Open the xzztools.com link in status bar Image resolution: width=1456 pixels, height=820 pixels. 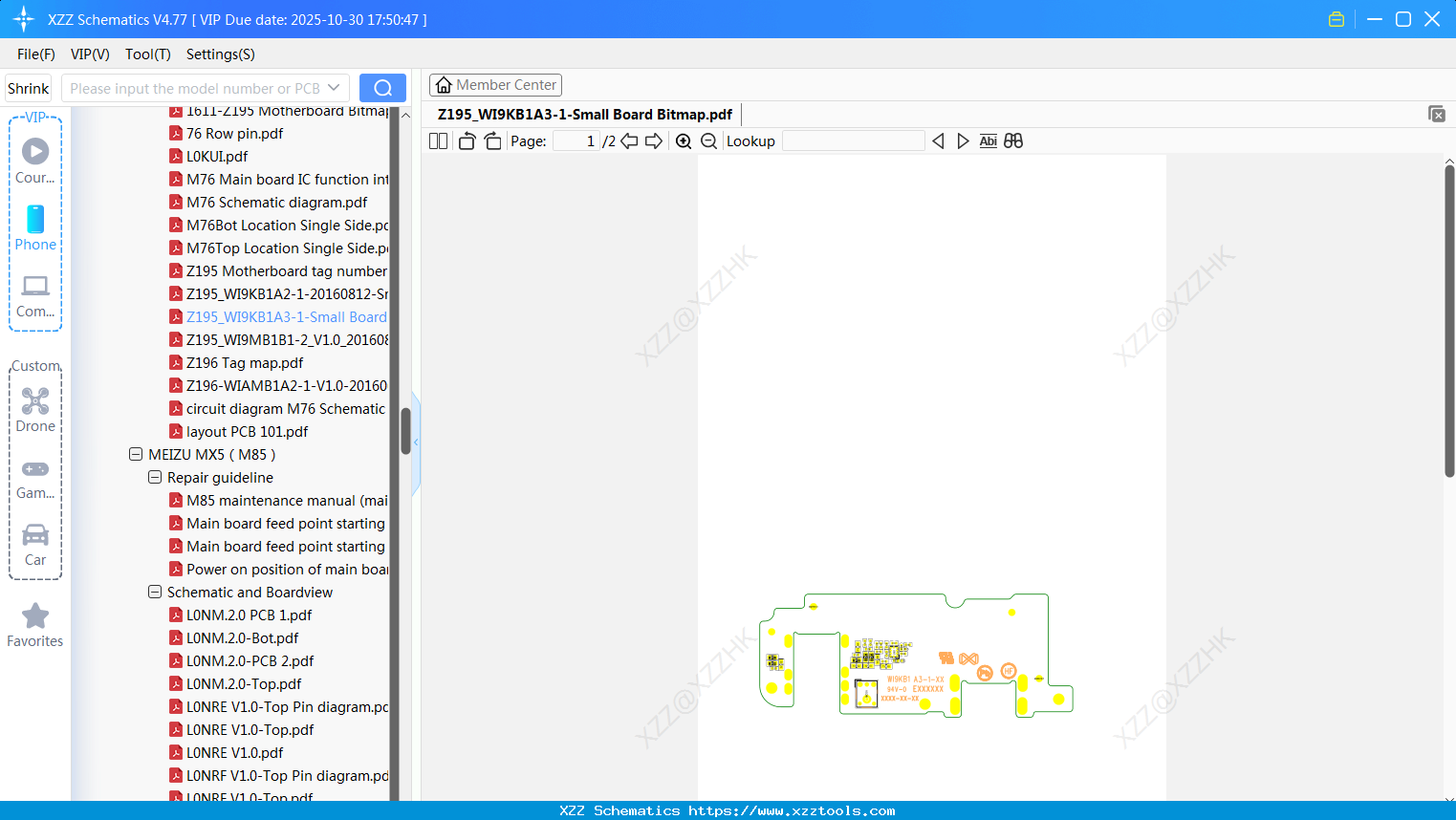792,810
